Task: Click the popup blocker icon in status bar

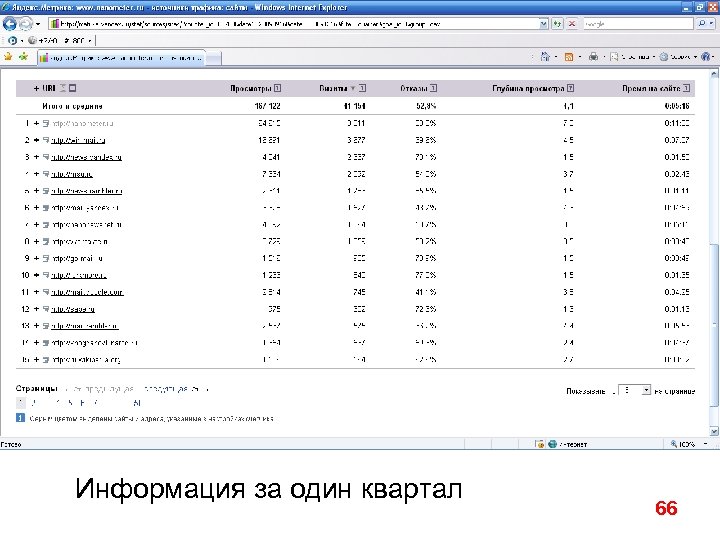Action: click(540, 444)
